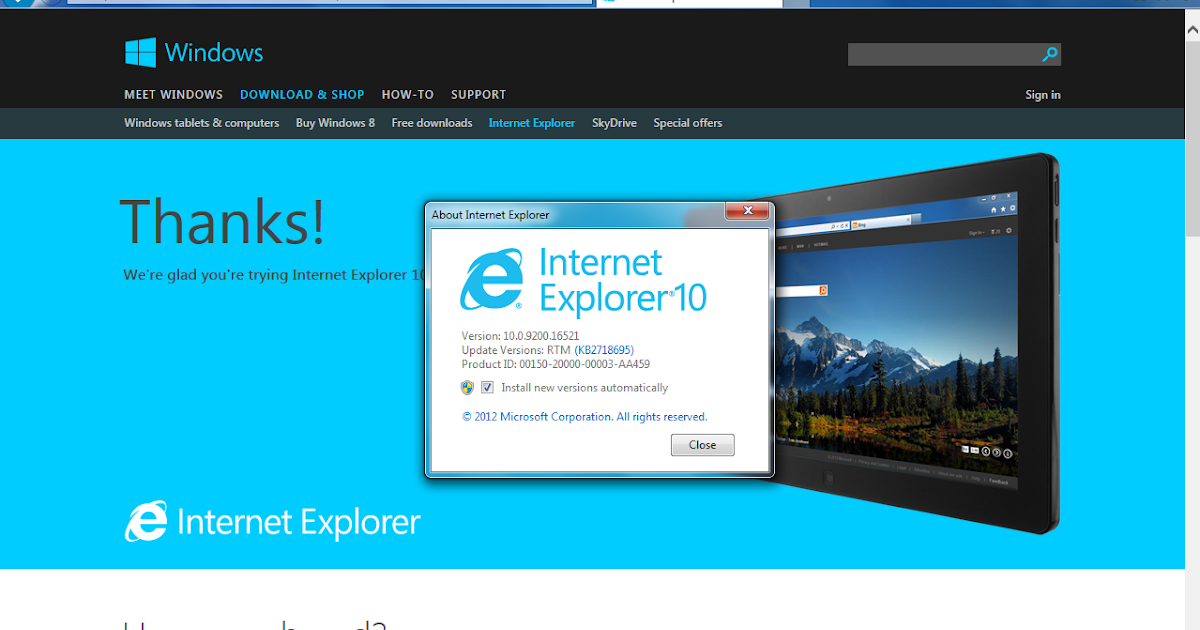Open the KB2718695 update link
Image resolution: width=1200 pixels, height=630 pixels.
[x=604, y=350]
